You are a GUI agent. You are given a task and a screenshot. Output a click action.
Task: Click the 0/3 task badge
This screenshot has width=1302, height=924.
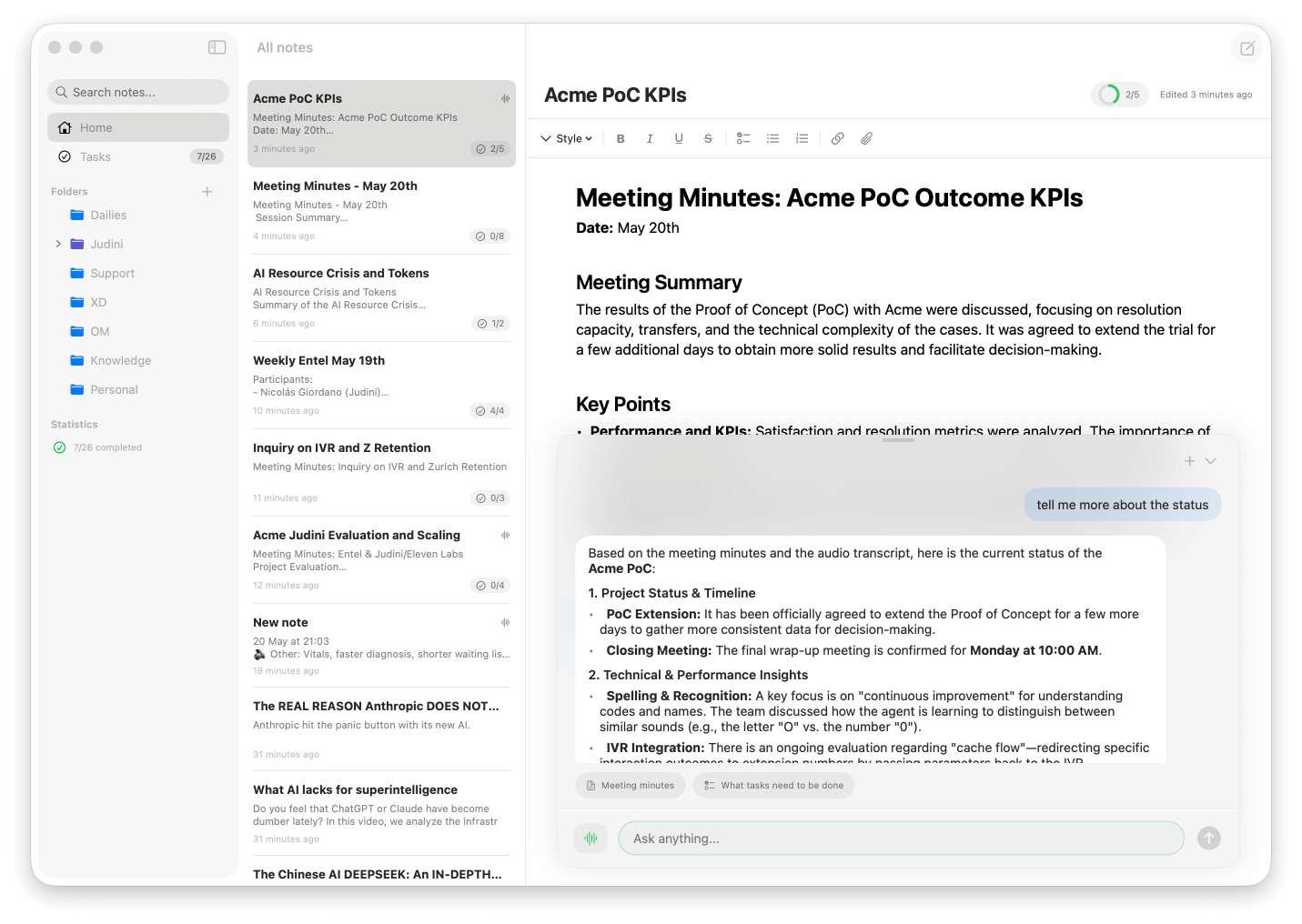(x=490, y=498)
